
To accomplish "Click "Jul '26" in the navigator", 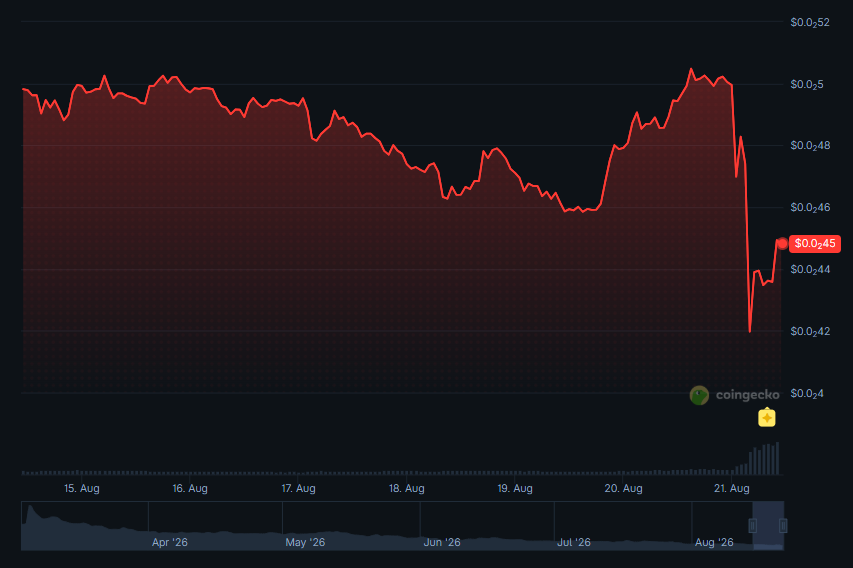I will pos(574,542).
